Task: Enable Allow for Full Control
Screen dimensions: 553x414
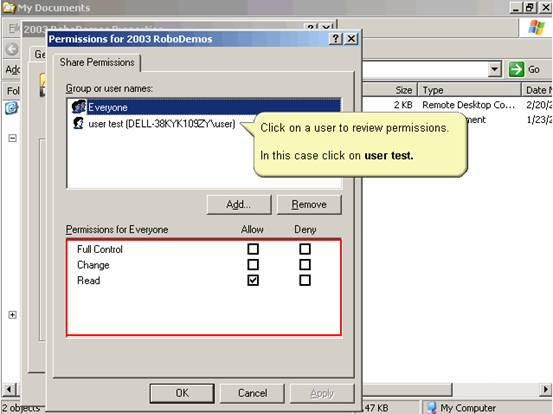Action: 253,249
